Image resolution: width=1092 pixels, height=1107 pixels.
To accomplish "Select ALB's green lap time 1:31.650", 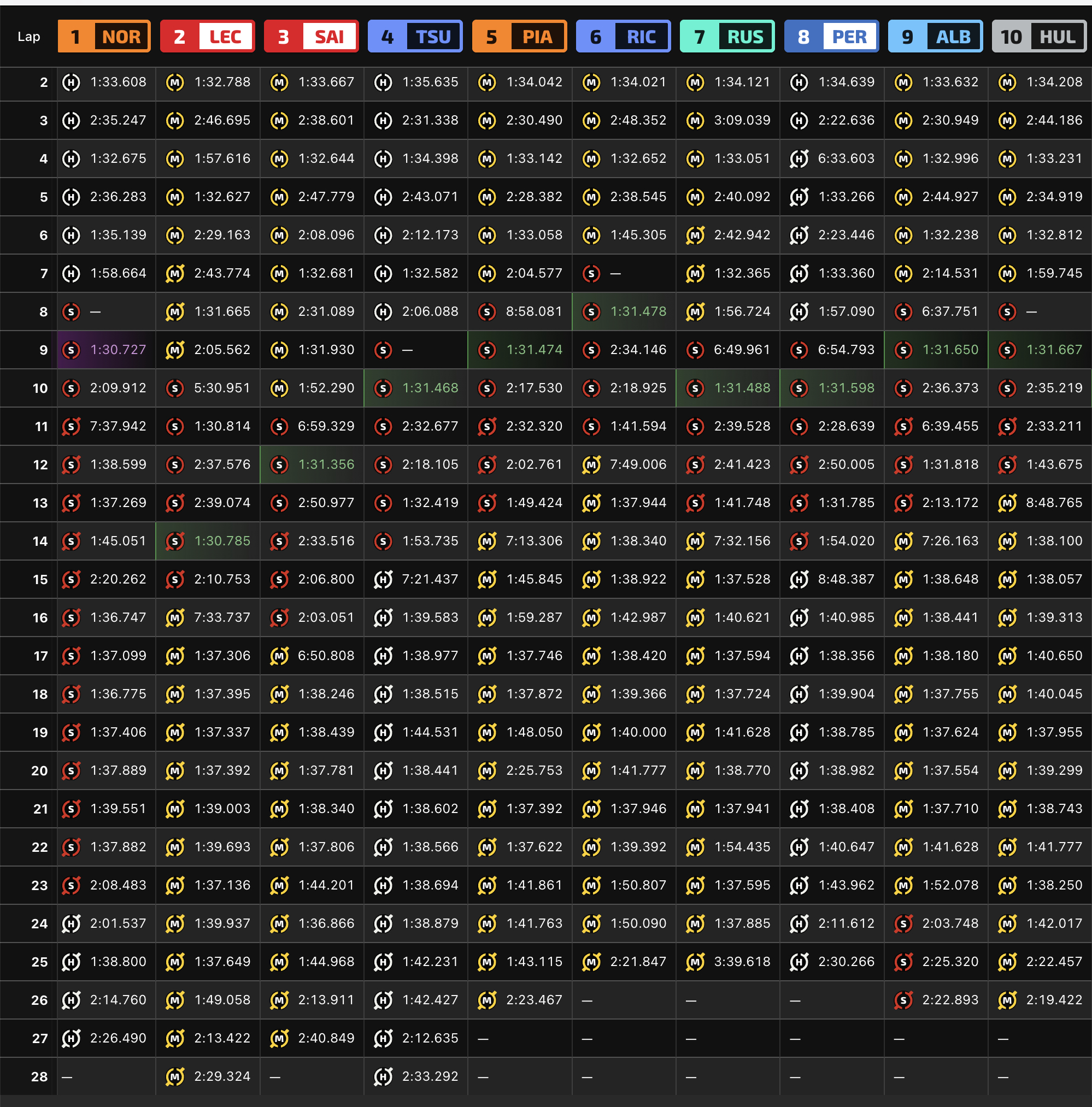I will click(950, 350).
